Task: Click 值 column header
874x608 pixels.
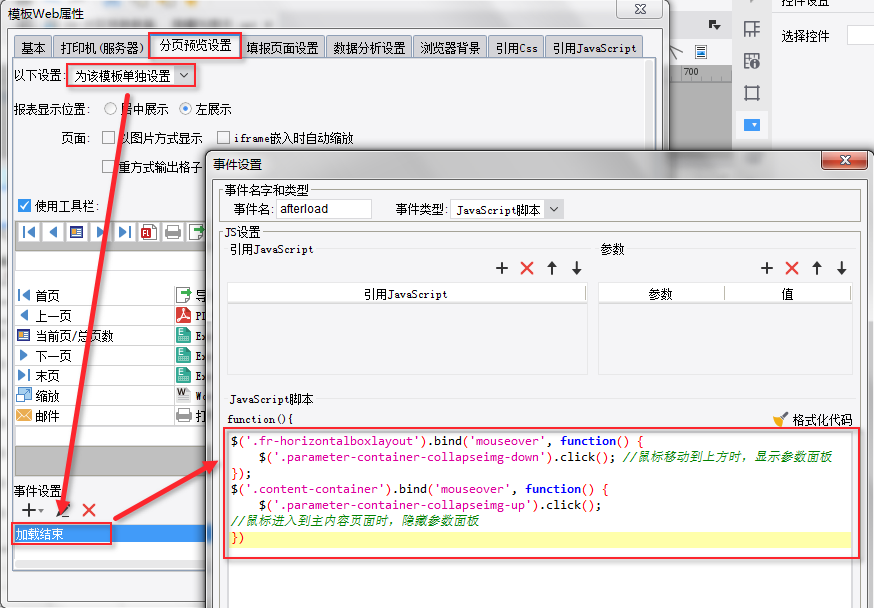Action: 787,294
